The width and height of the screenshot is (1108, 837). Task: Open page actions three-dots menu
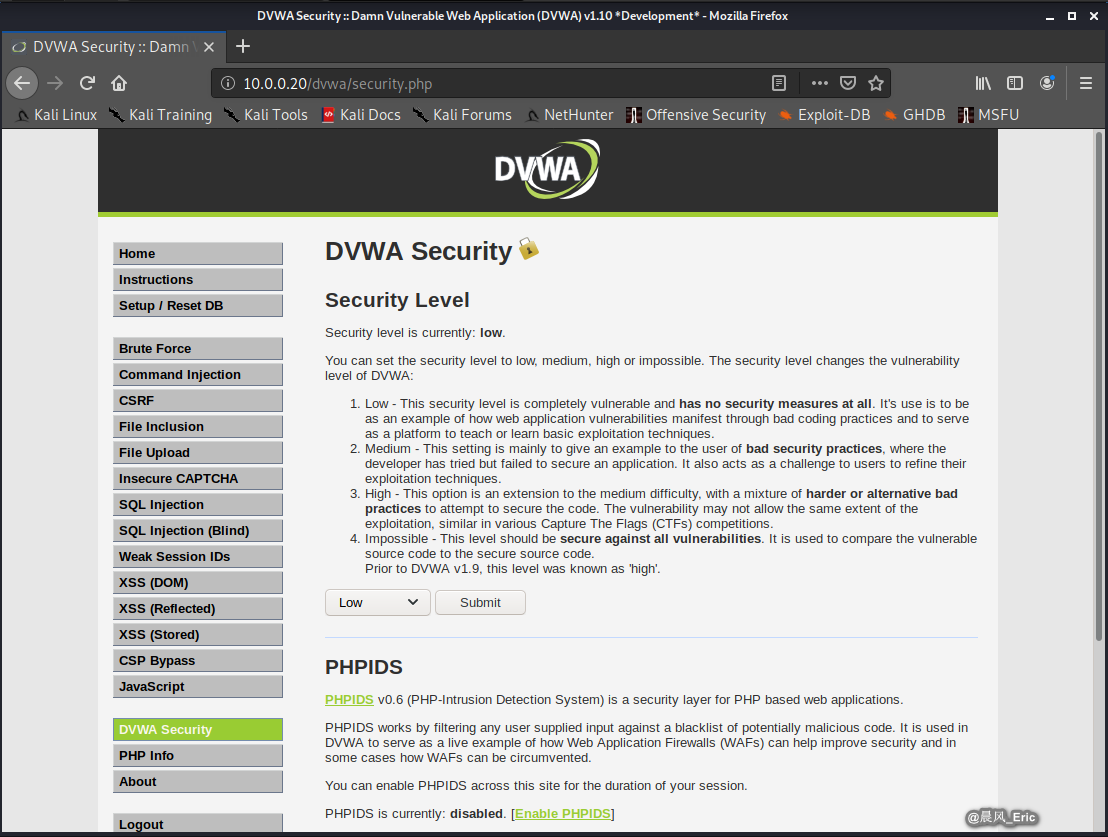point(820,83)
